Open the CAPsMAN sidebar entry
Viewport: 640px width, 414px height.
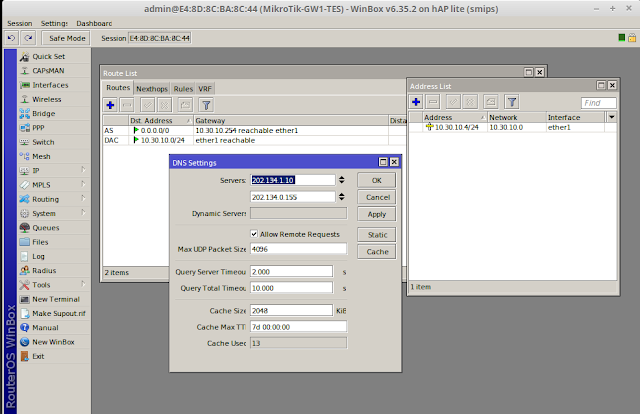[x=48, y=71]
